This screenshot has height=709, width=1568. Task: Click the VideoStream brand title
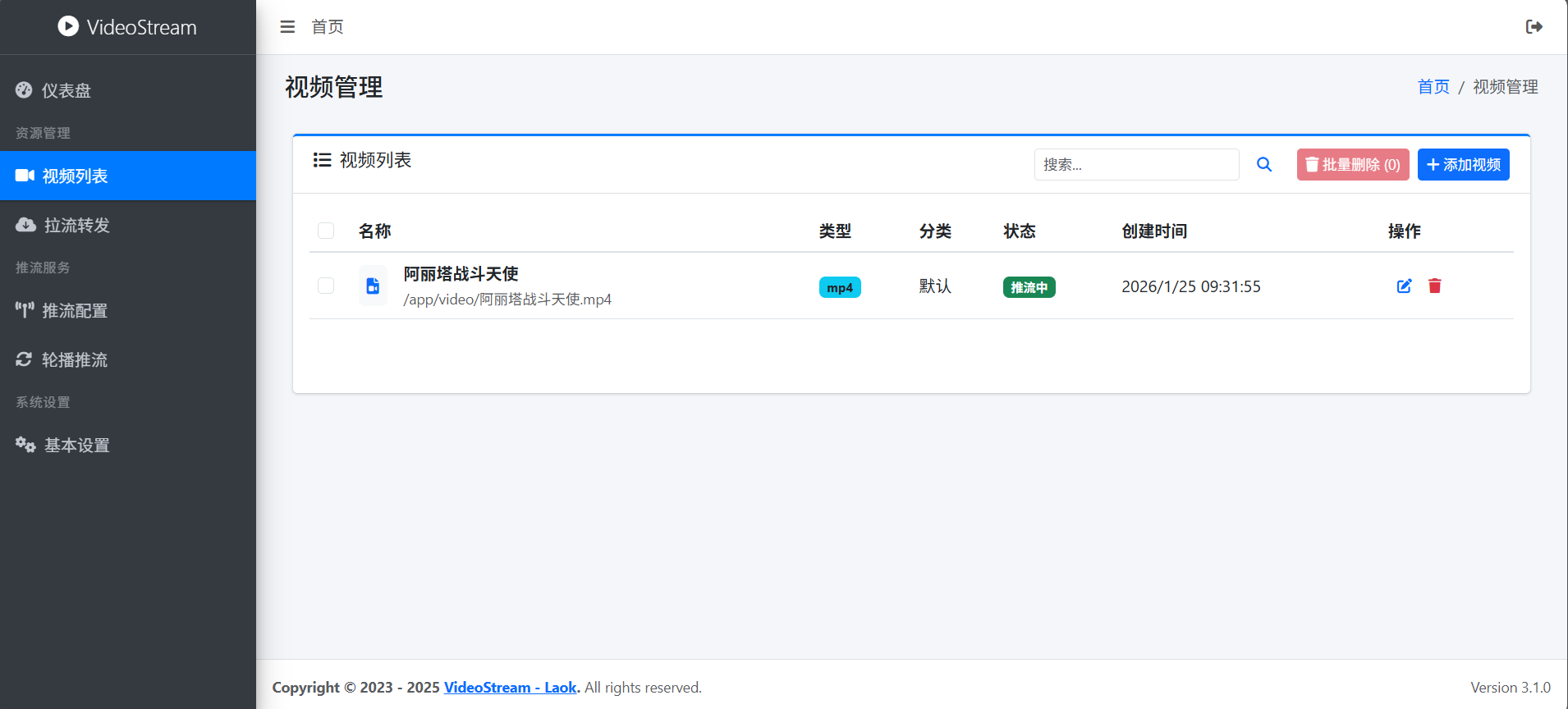point(141,27)
